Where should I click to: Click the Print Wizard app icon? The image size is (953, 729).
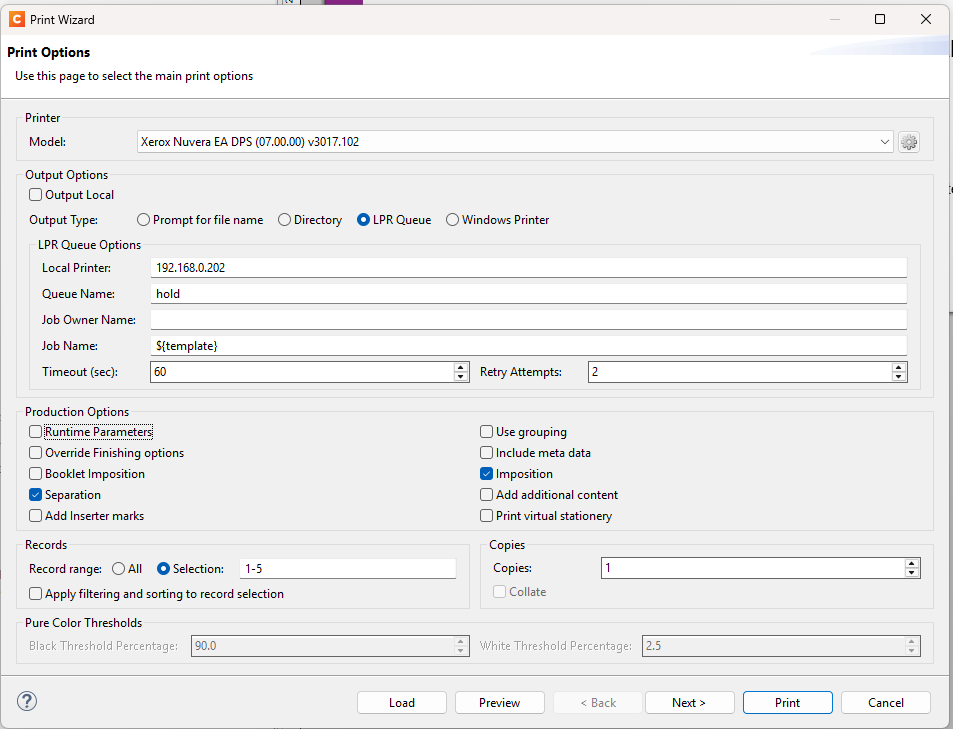tap(16, 19)
